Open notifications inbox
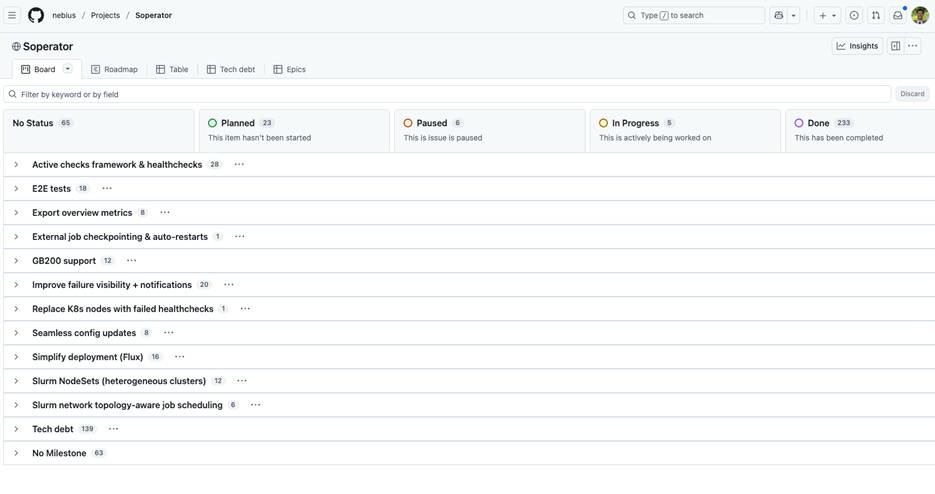935x494 pixels. [897, 16]
